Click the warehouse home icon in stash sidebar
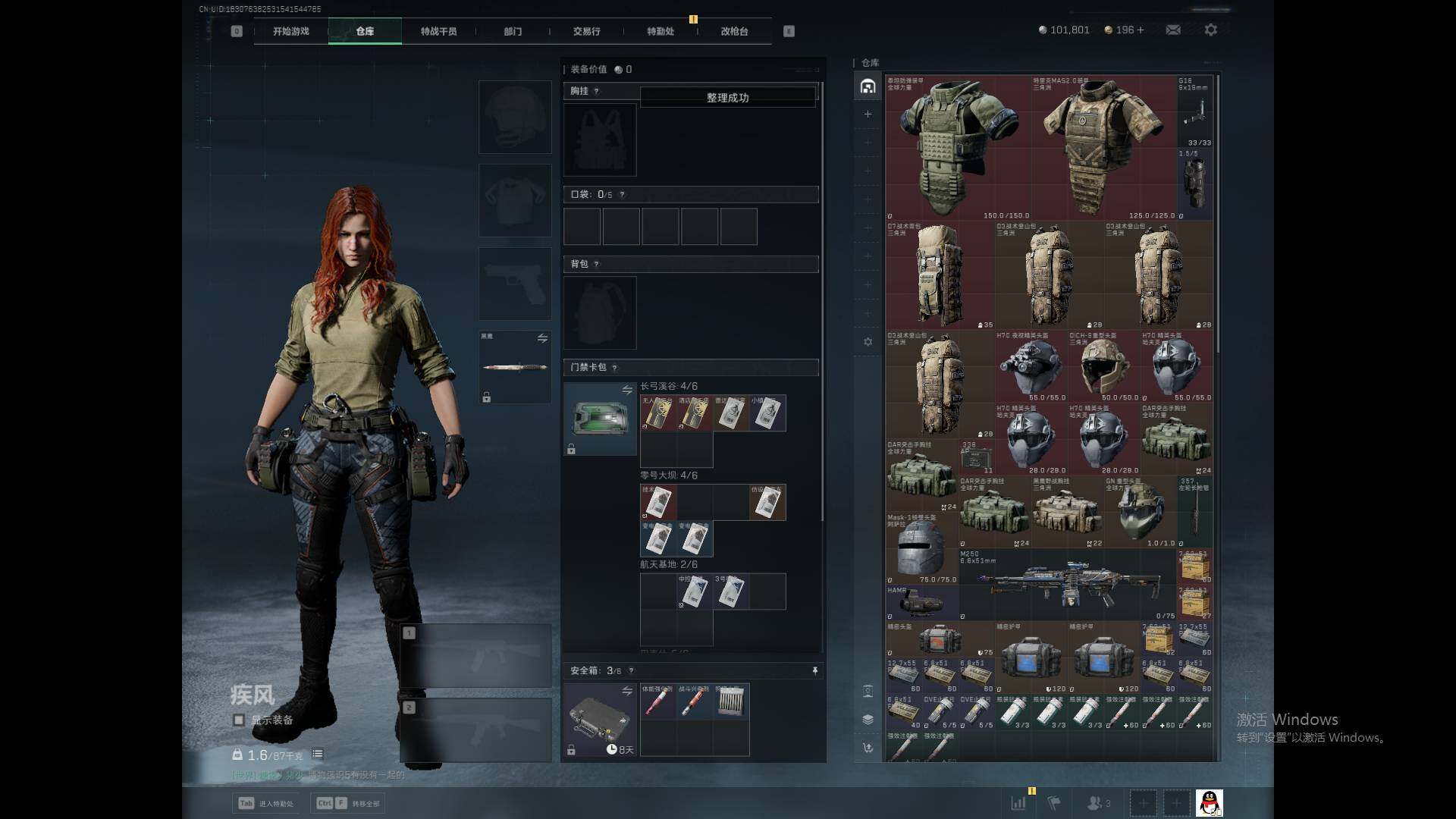Screen dimensions: 1456x819 pyautogui.click(x=868, y=86)
